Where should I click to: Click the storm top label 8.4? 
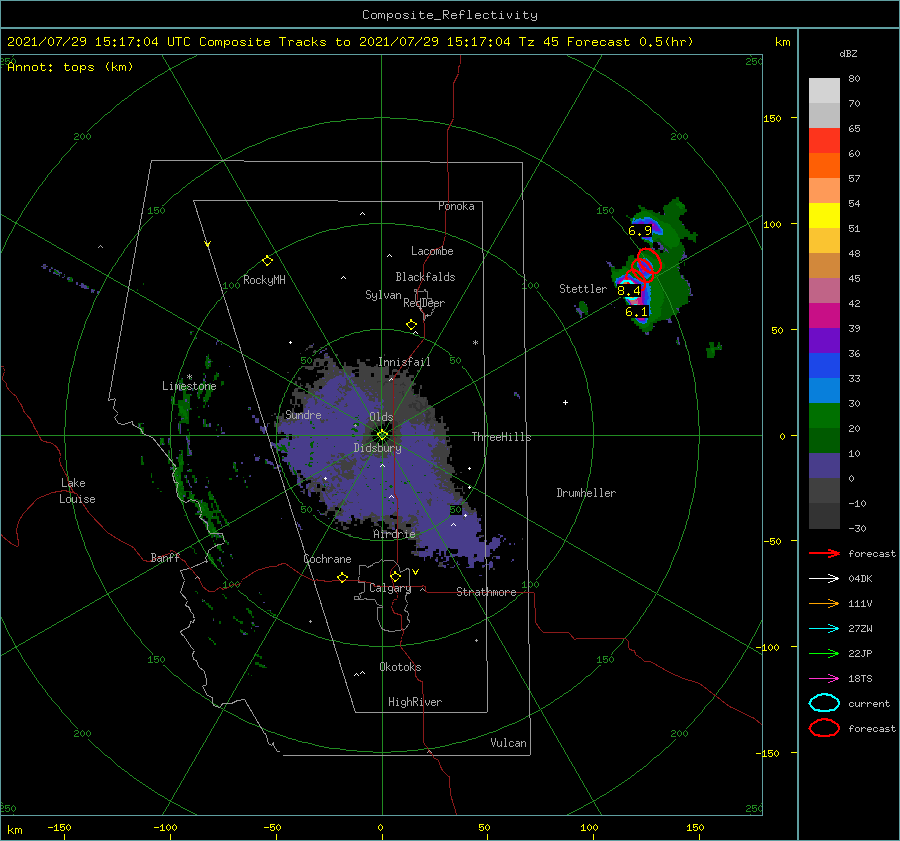(629, 290)
